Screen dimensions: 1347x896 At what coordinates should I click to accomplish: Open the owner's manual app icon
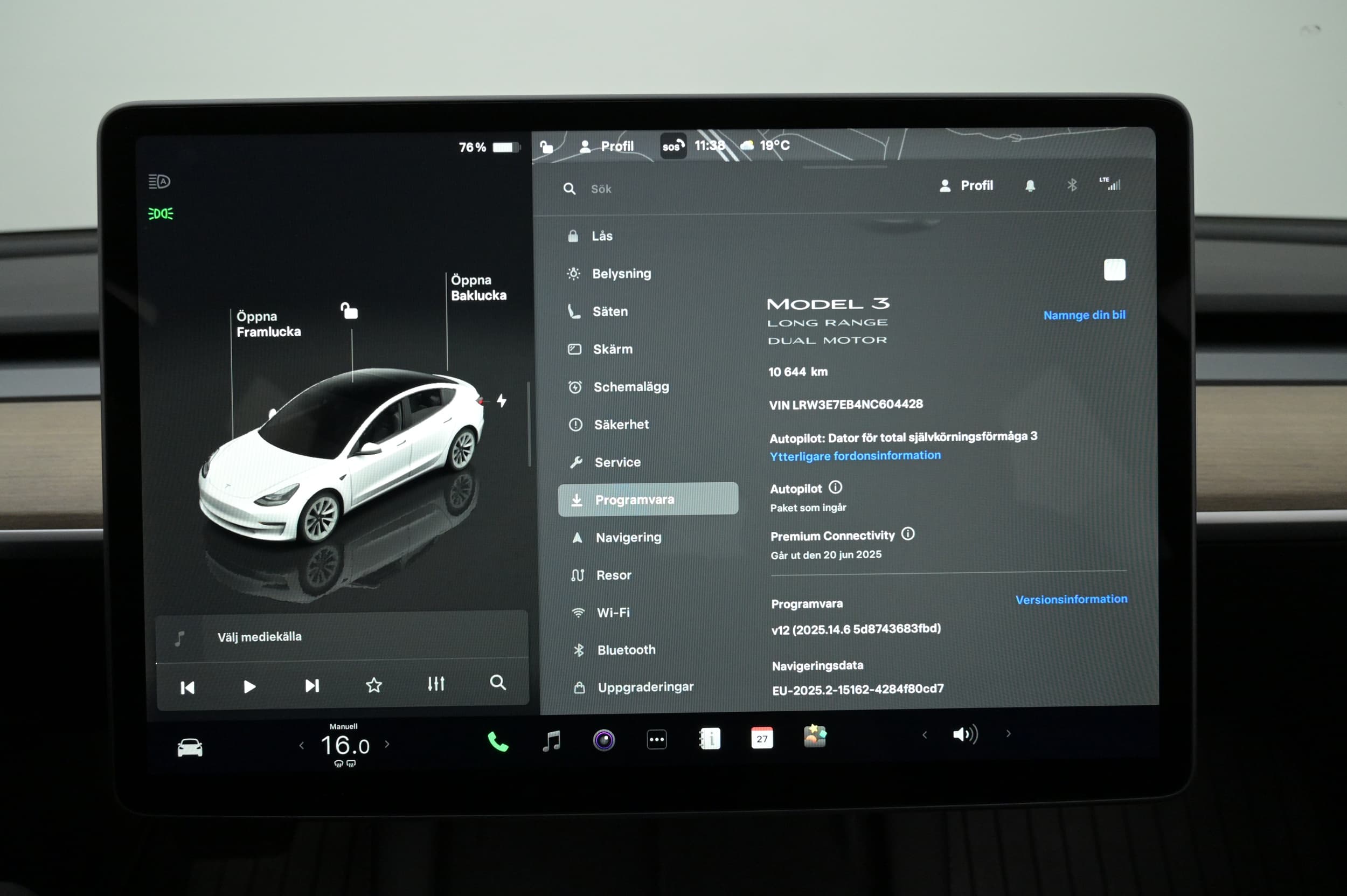(x=709, y=738)
